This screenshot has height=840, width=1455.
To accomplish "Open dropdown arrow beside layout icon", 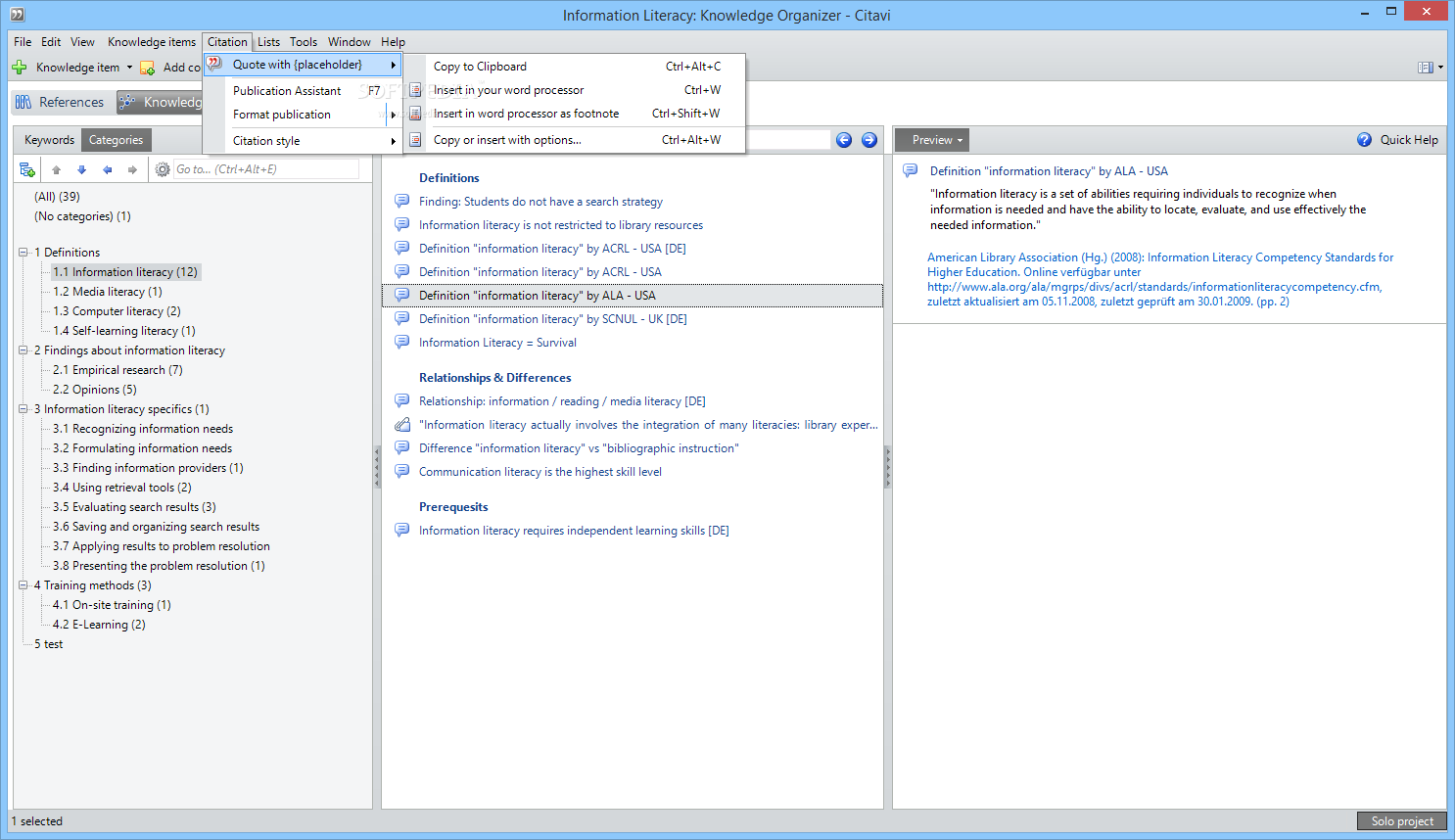I will pos(1441,68).
